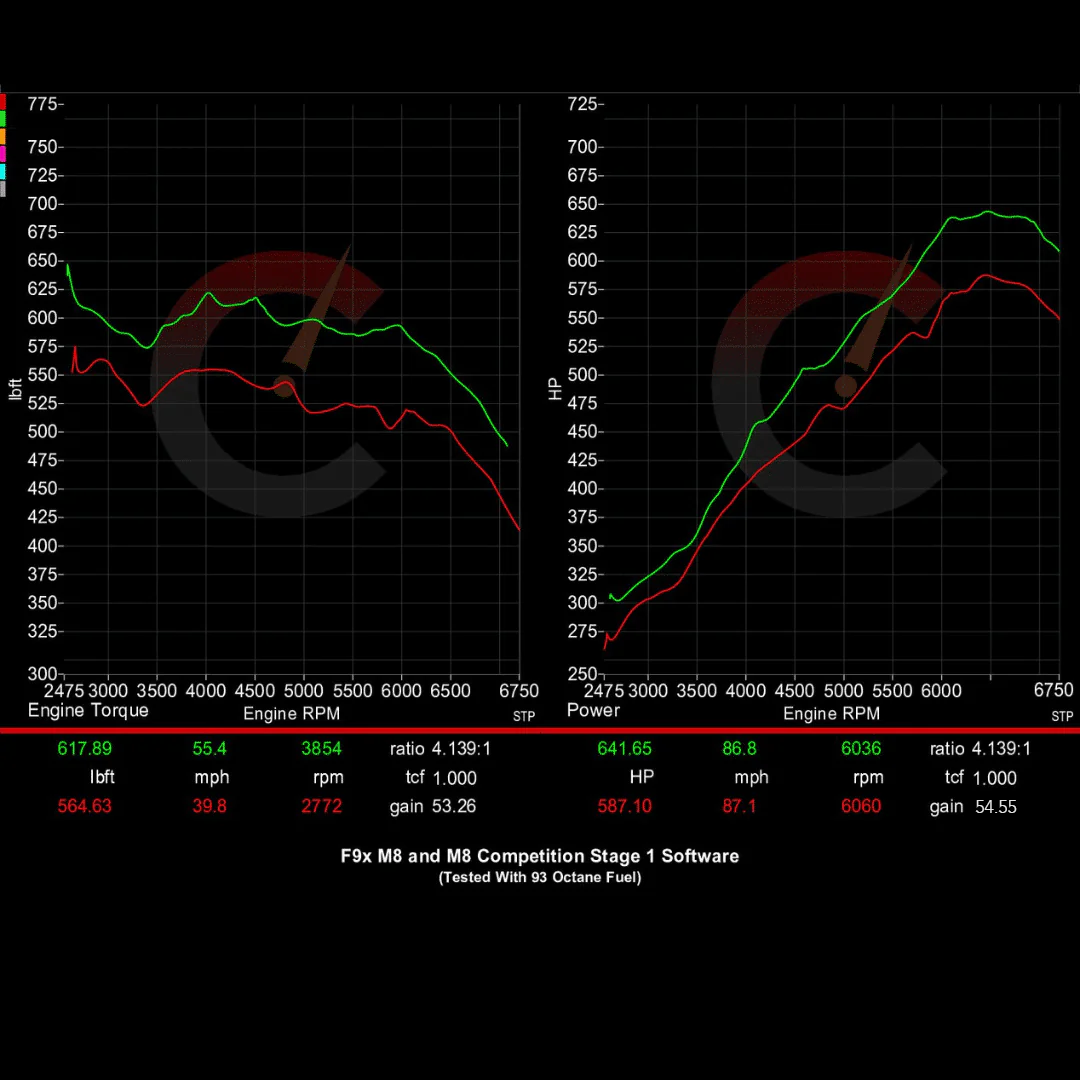Screen dimensions: 1080x1080
Task: Click the green rpm value 3854
Action: point(322,748)
